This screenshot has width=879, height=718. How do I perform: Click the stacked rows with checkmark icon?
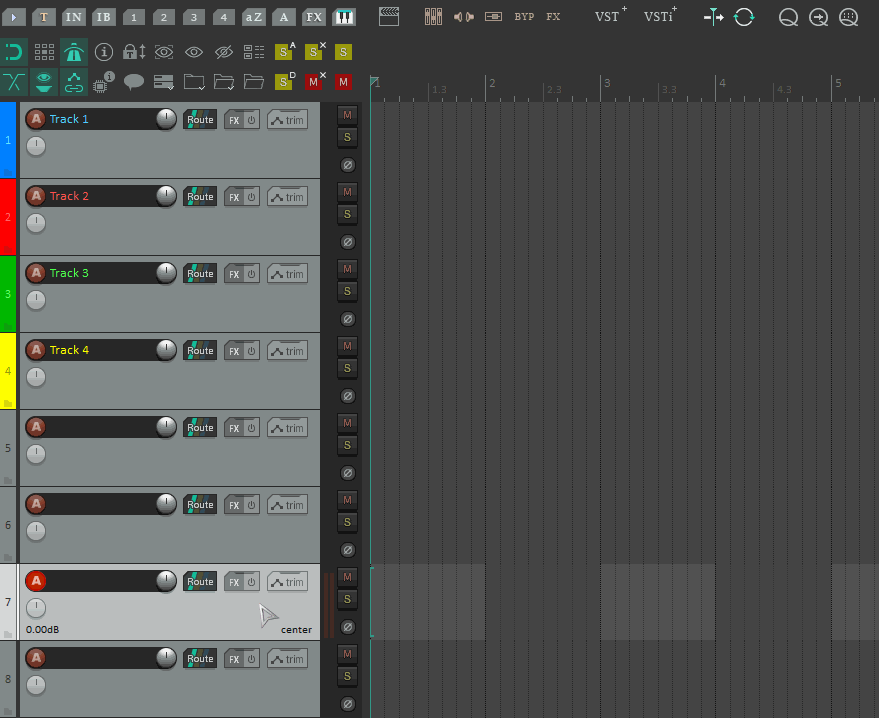[x=164, y=82]
